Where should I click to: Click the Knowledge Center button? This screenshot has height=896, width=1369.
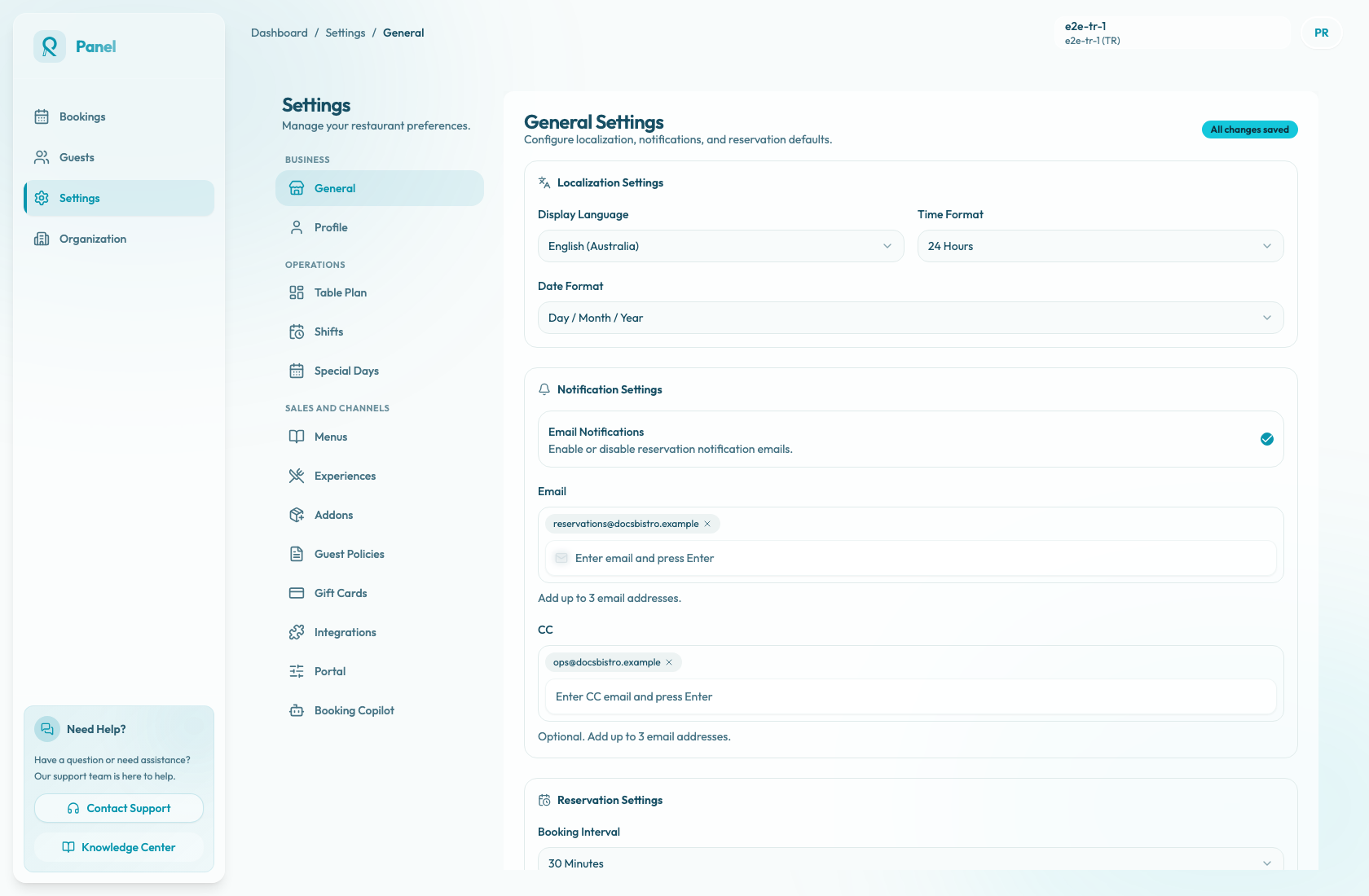pos(119,847)
